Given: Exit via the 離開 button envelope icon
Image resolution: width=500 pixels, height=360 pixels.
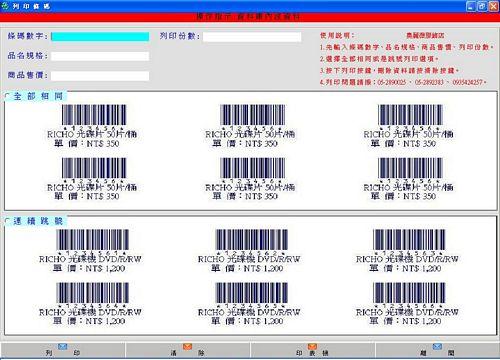Looking at the screenshot, I should coord(437,347).
